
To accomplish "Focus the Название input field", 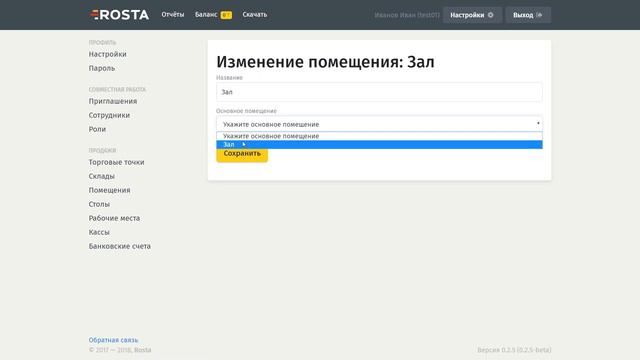I will coord(379,92).
